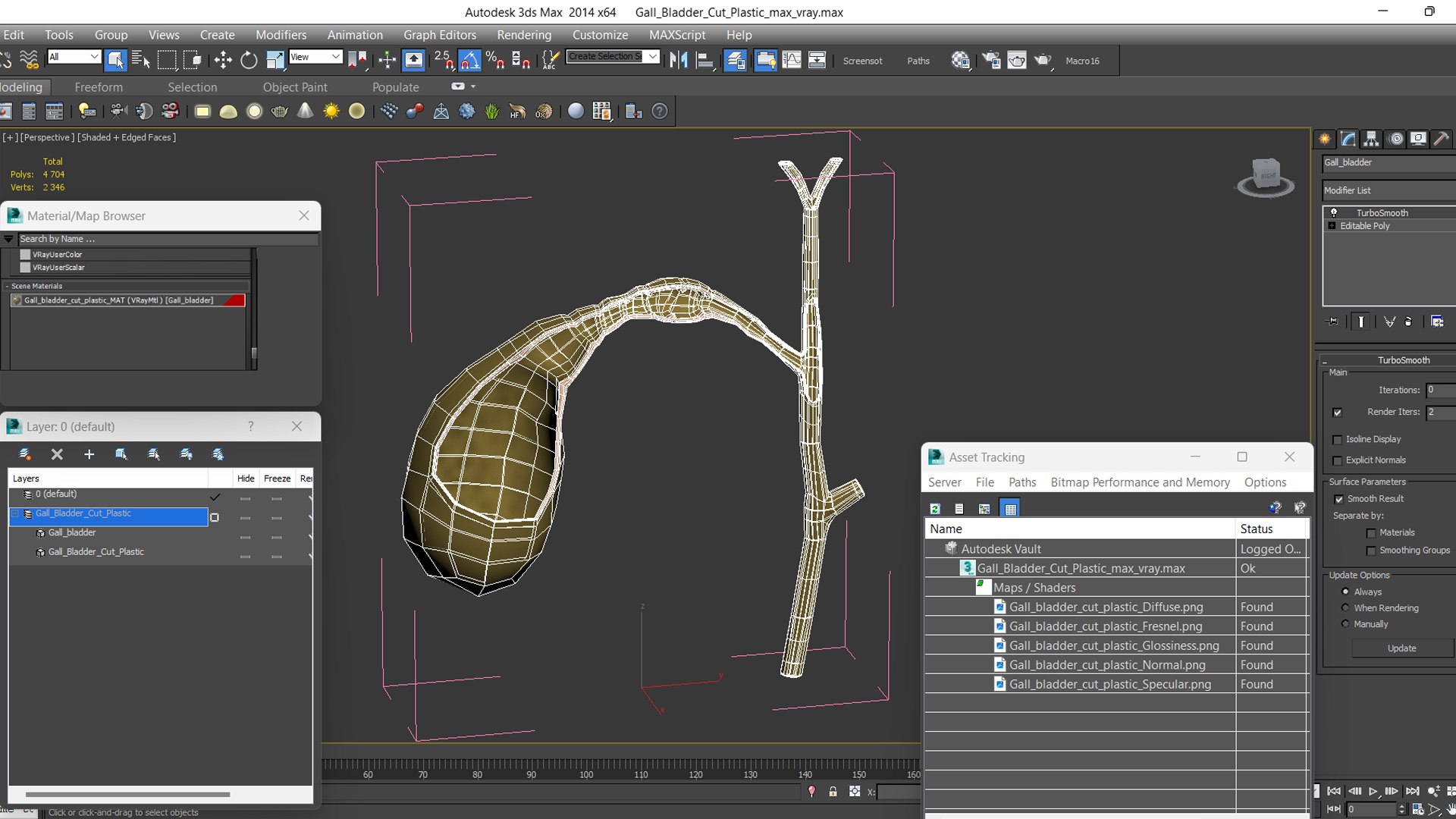This screenshot has width=1456, height=819.
Task: Open the Rendering menu
Action: [x=524, y=35]
